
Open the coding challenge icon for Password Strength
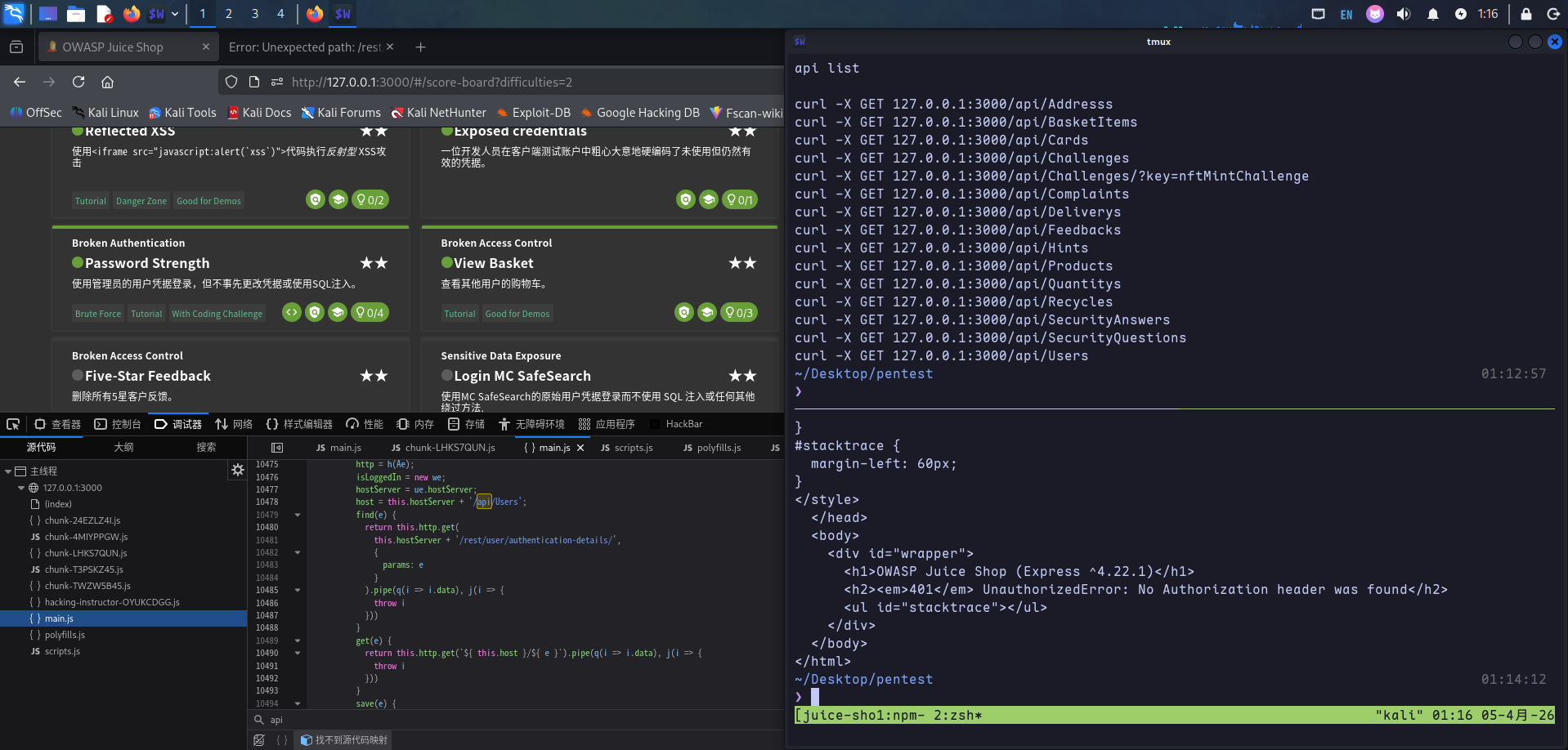(x=292, y=312)
